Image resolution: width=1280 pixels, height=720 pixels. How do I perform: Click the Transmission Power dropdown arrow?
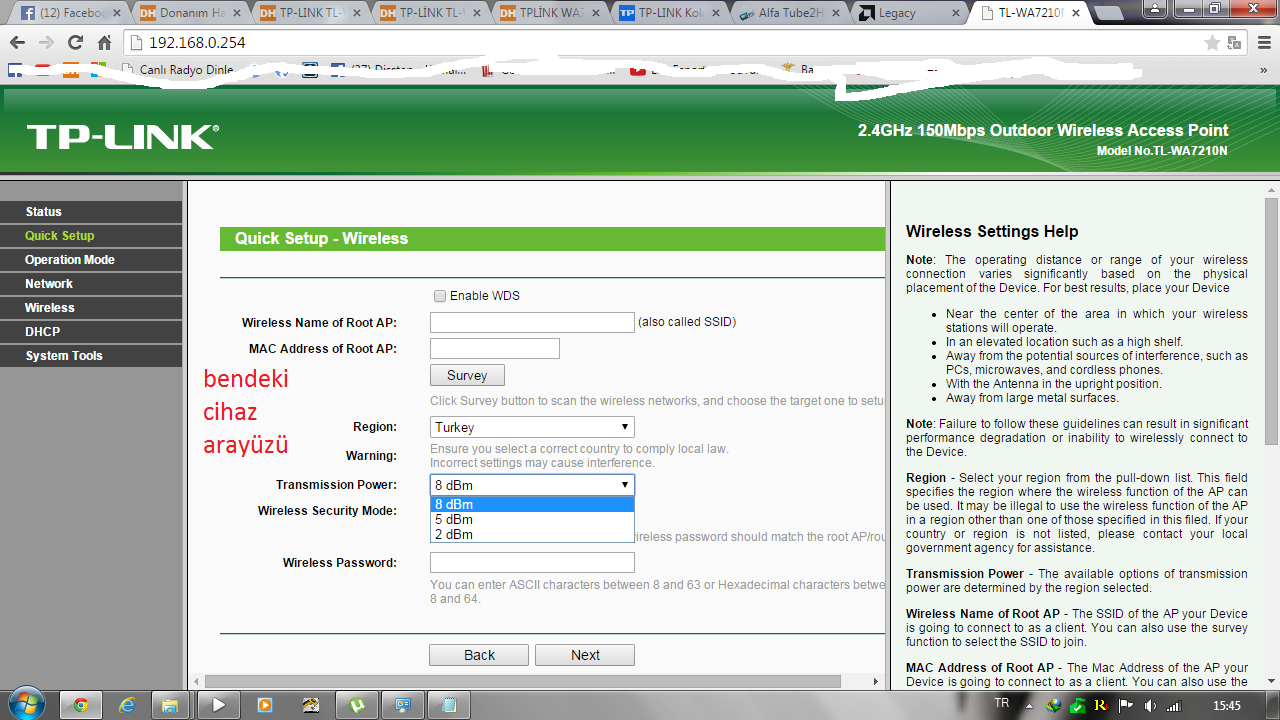pyautogui.click(x=625, y=485)
